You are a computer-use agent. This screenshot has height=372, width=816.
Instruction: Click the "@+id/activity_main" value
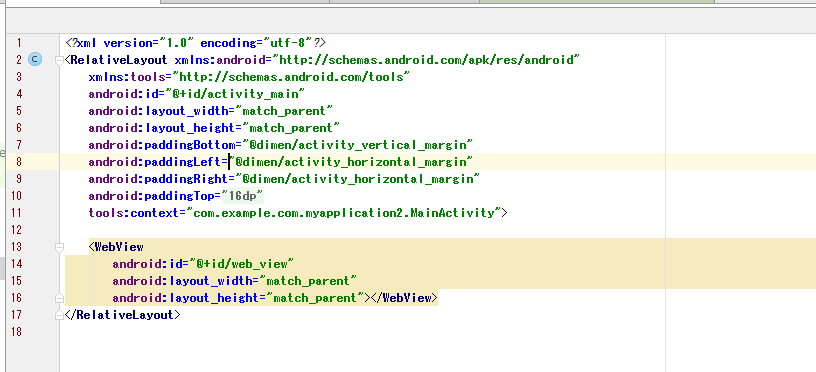click(235, 94)
